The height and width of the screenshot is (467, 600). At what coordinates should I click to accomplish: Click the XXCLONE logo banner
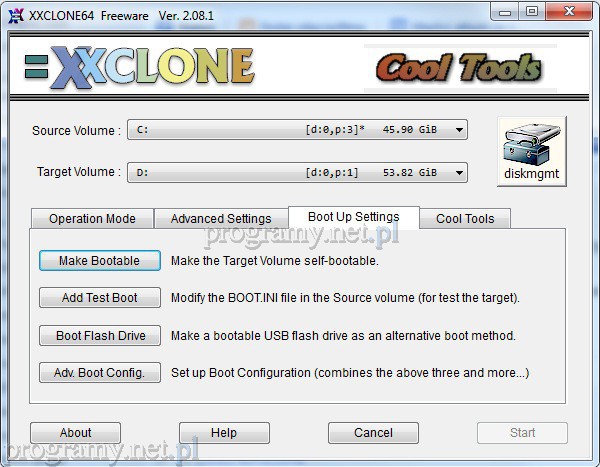140,66
